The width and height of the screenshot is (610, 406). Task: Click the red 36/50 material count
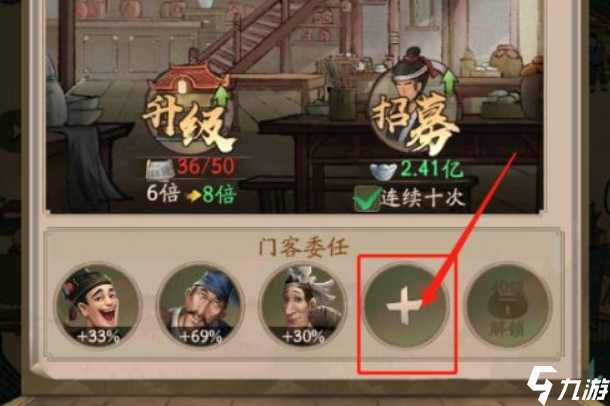206,167
